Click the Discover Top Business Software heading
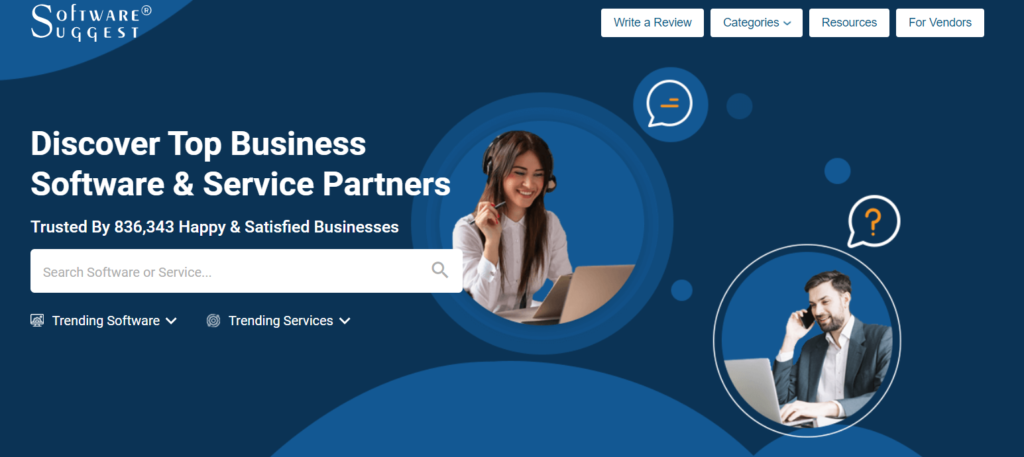Viewport: 1024px width, 457px height. pyautogui.click(x=240, y=164)
